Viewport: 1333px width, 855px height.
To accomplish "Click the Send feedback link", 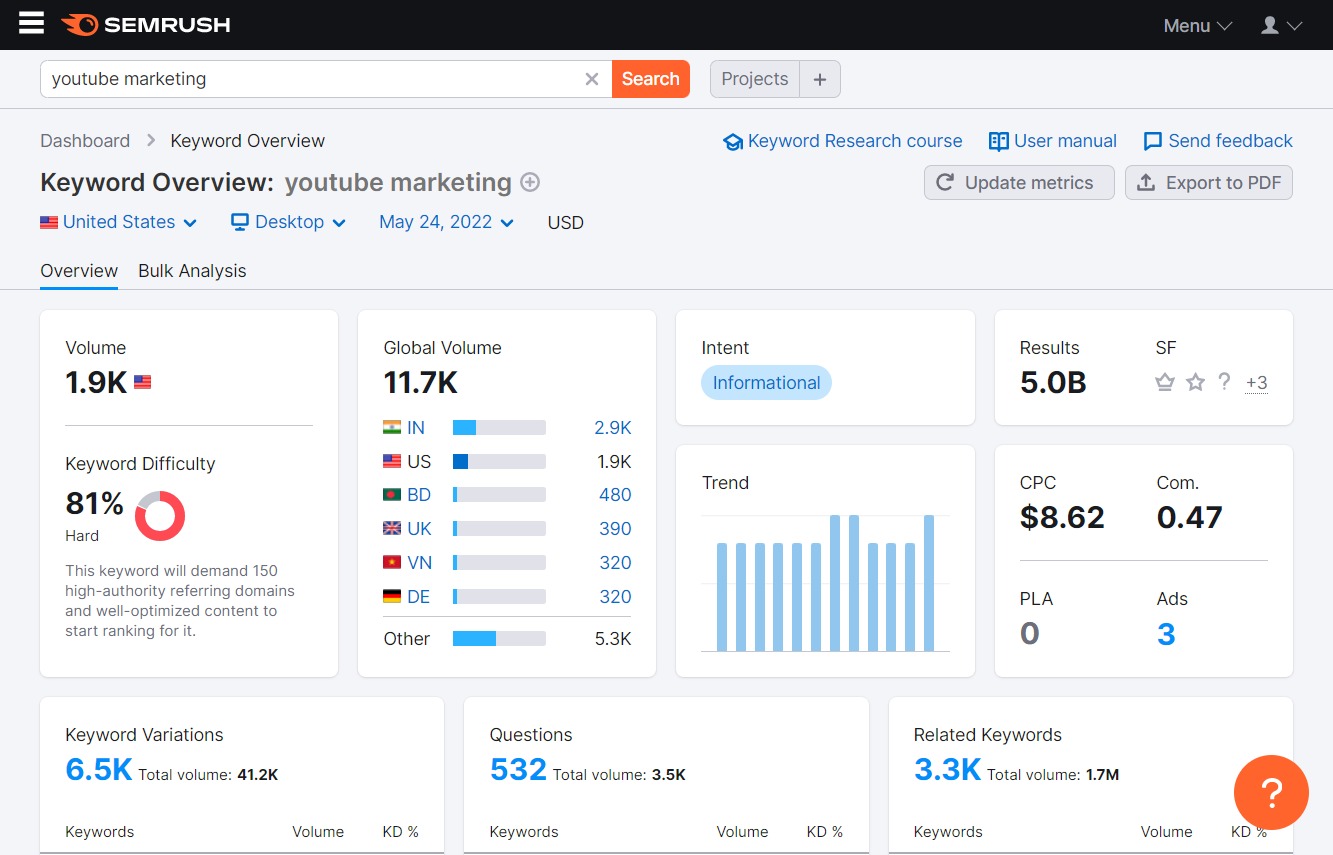I will pyautogui.click(x=1218, y=141).
